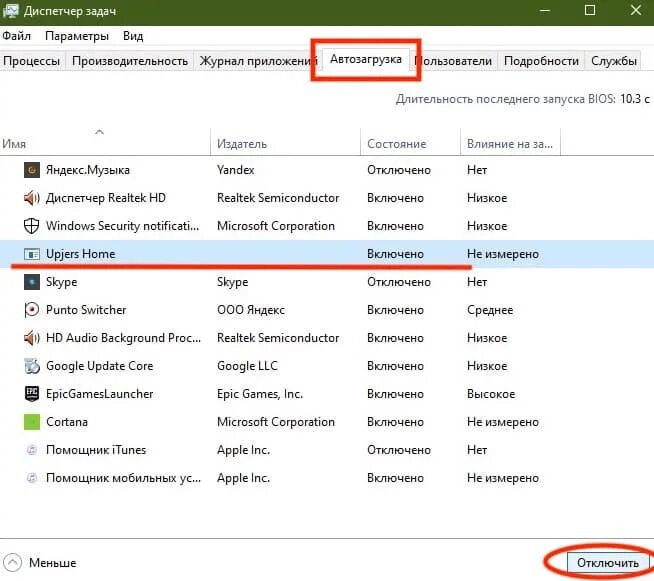Click the Punto Switcher icon

click(32, 309)
